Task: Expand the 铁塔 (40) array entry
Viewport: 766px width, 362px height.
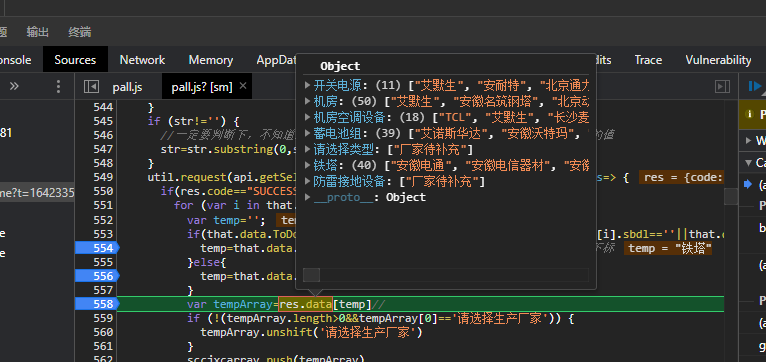Action: pos(307,165)
